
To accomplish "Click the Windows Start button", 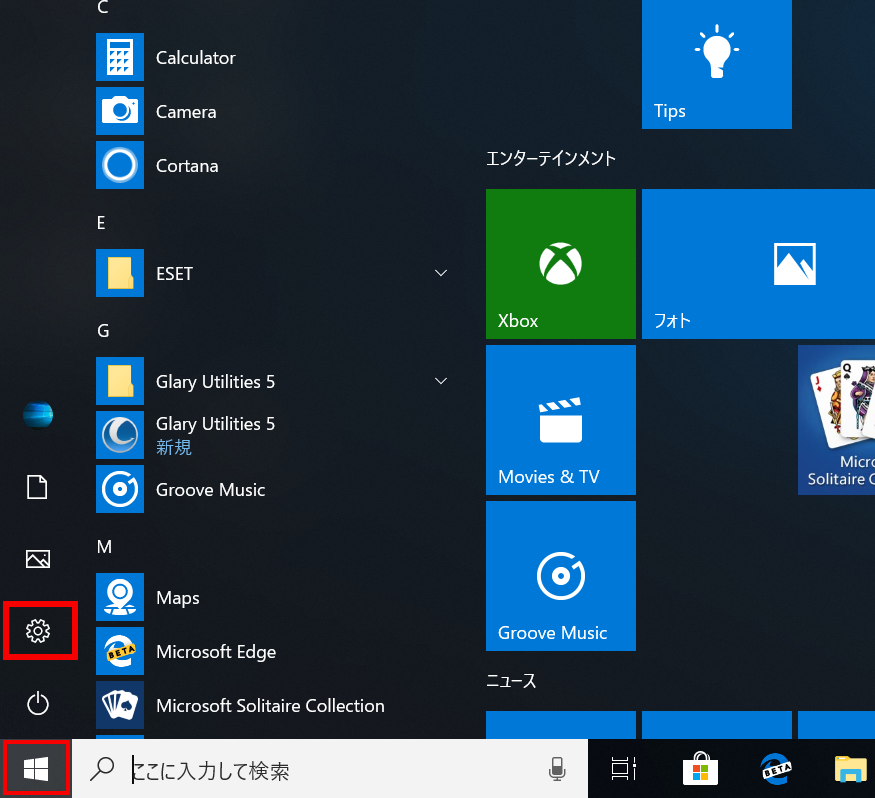I will tap(36, 768).
